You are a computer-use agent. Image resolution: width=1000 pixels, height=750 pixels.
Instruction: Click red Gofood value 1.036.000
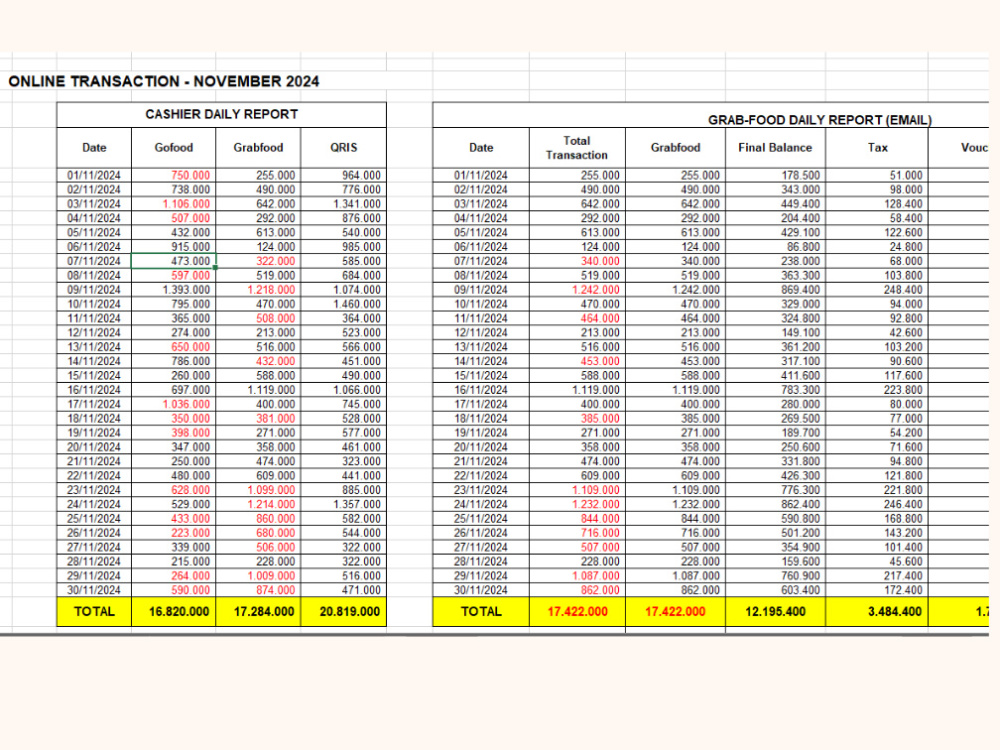point(186,404)
